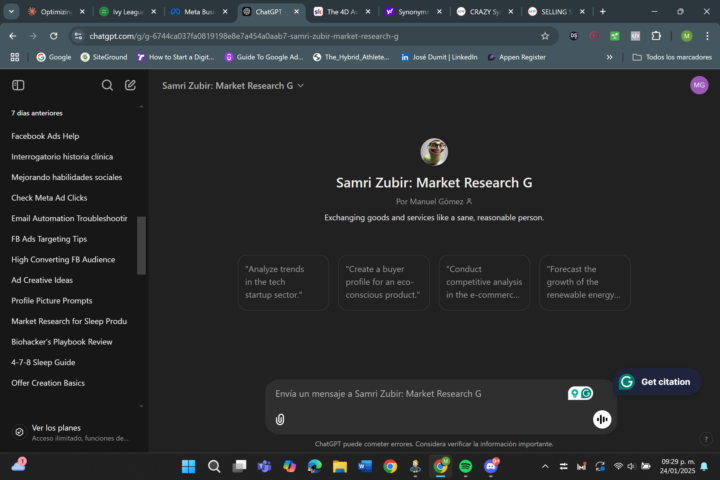720x480 pixels.
Task: Select 'Conduct competitive analysis' prompt card
Action: [x=484, y=282]
